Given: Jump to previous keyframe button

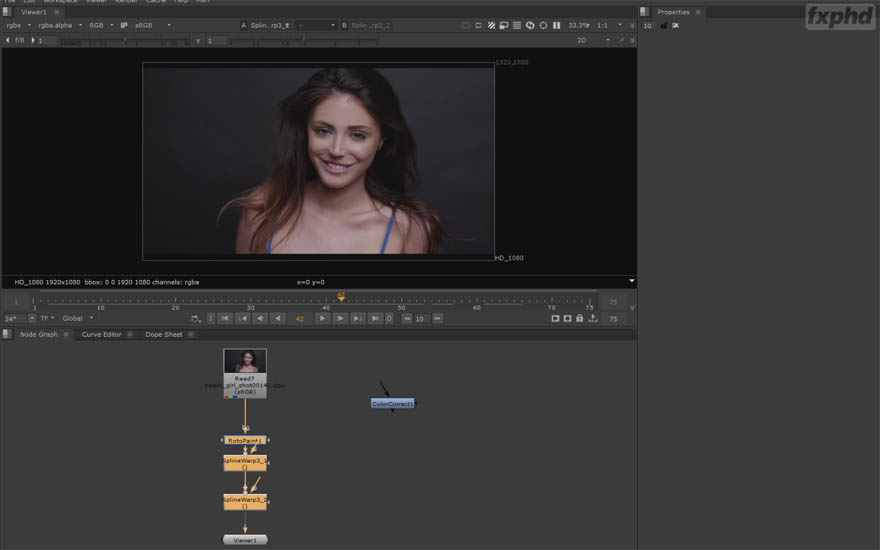Looking at the screenshot, I should pos(242,318).
